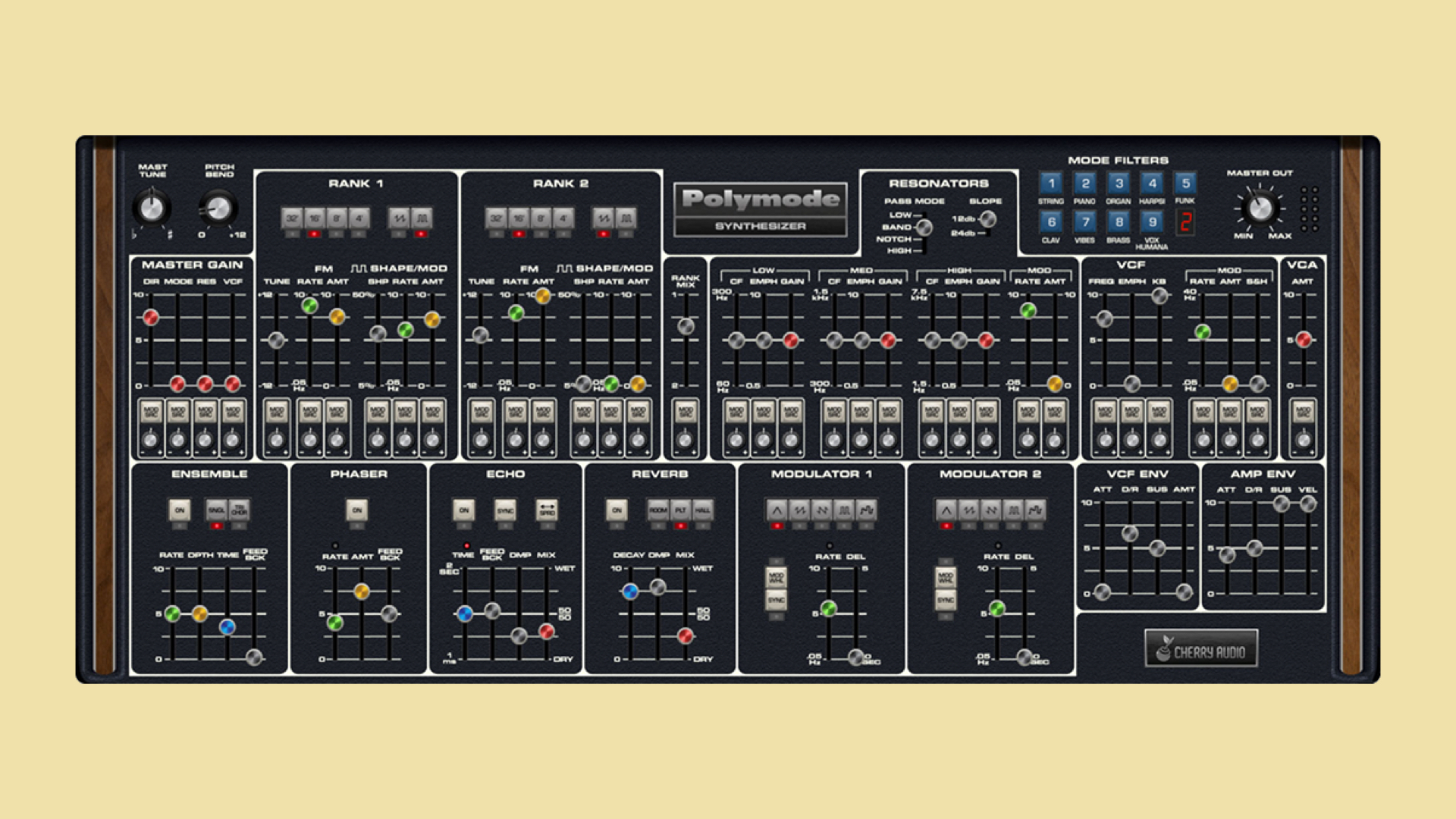This screenshot has width=1456, height=819.
Task: Choose Modulator 1 square waveform
Action: click(844, 510)
